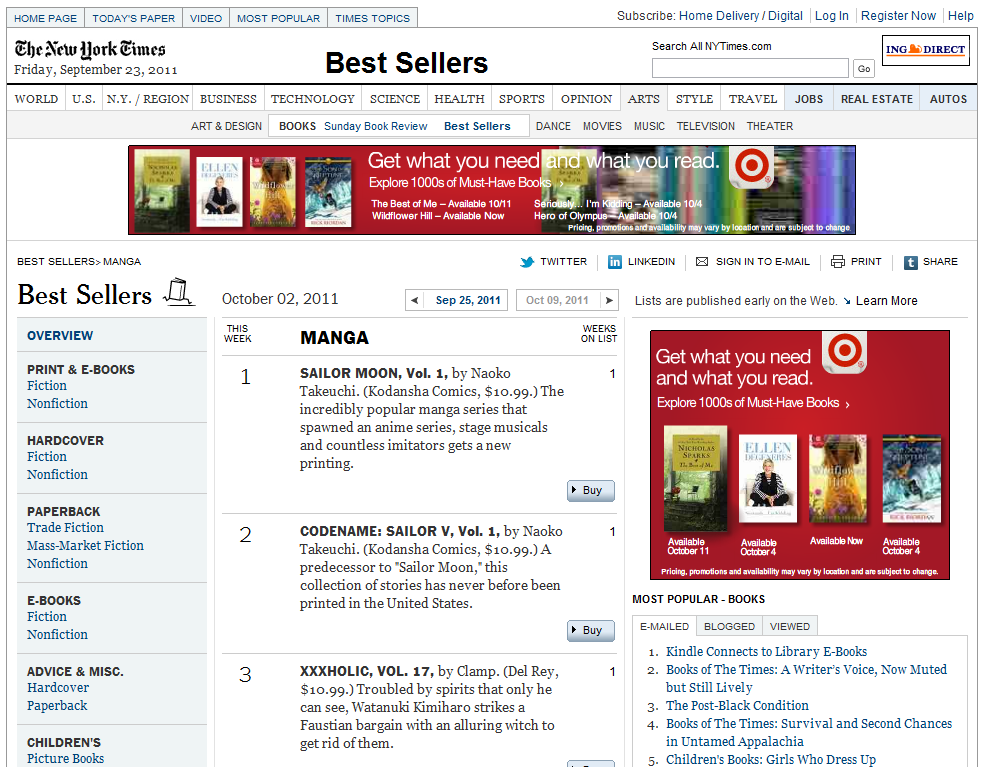Viewport: 985px width, 767px height.
Task: Click Ellen DeGeneres book cover in sidebar ad
Action: point(768,478)
